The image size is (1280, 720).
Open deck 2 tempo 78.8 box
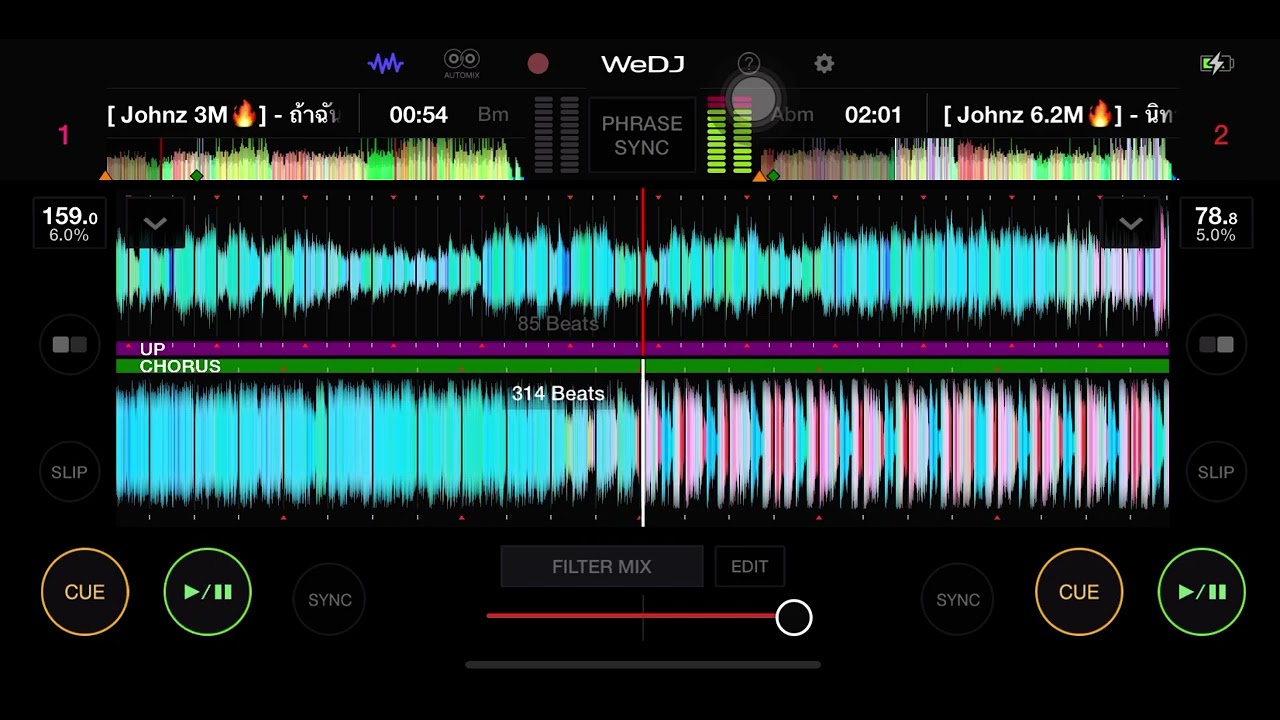coord(1216,224)
